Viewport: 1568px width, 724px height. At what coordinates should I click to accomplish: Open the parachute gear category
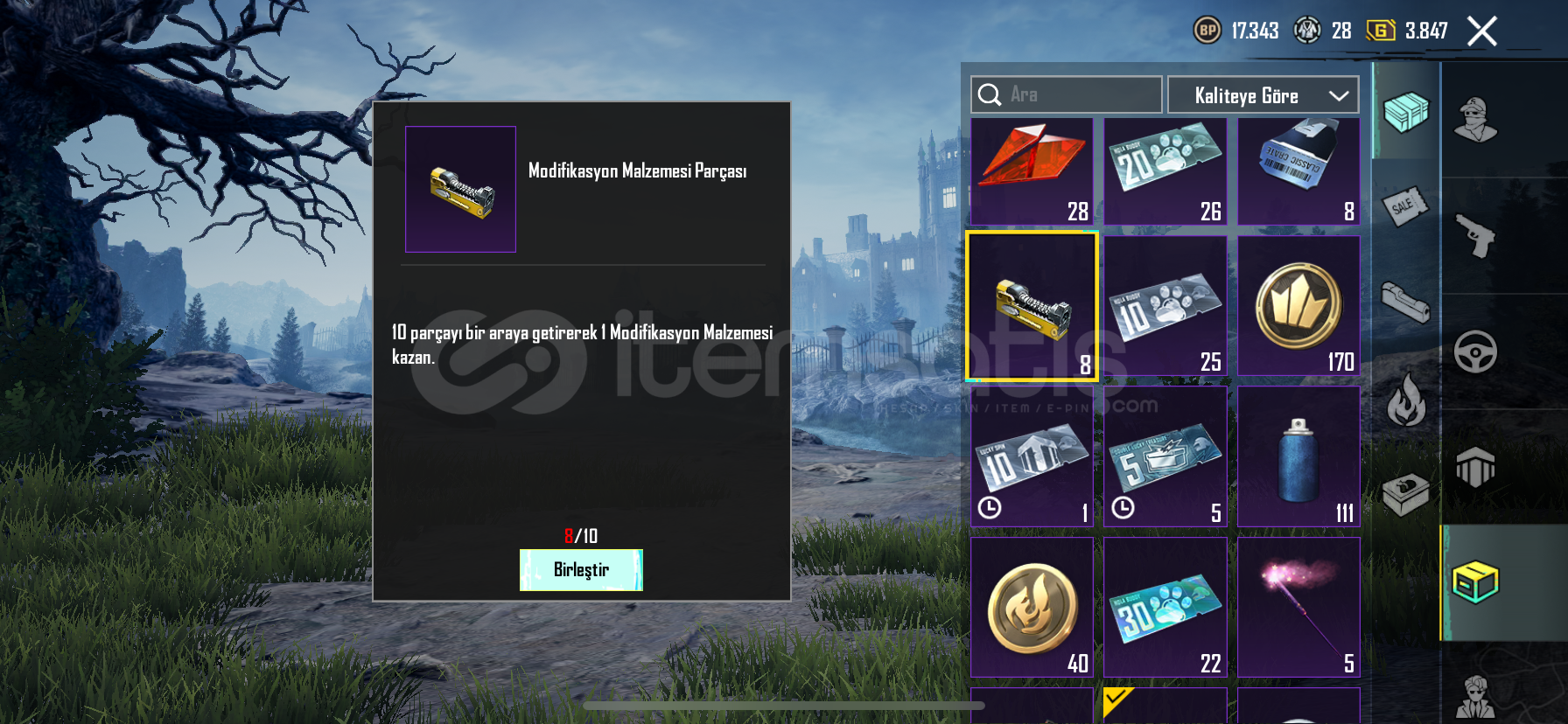pos(1475,467)
